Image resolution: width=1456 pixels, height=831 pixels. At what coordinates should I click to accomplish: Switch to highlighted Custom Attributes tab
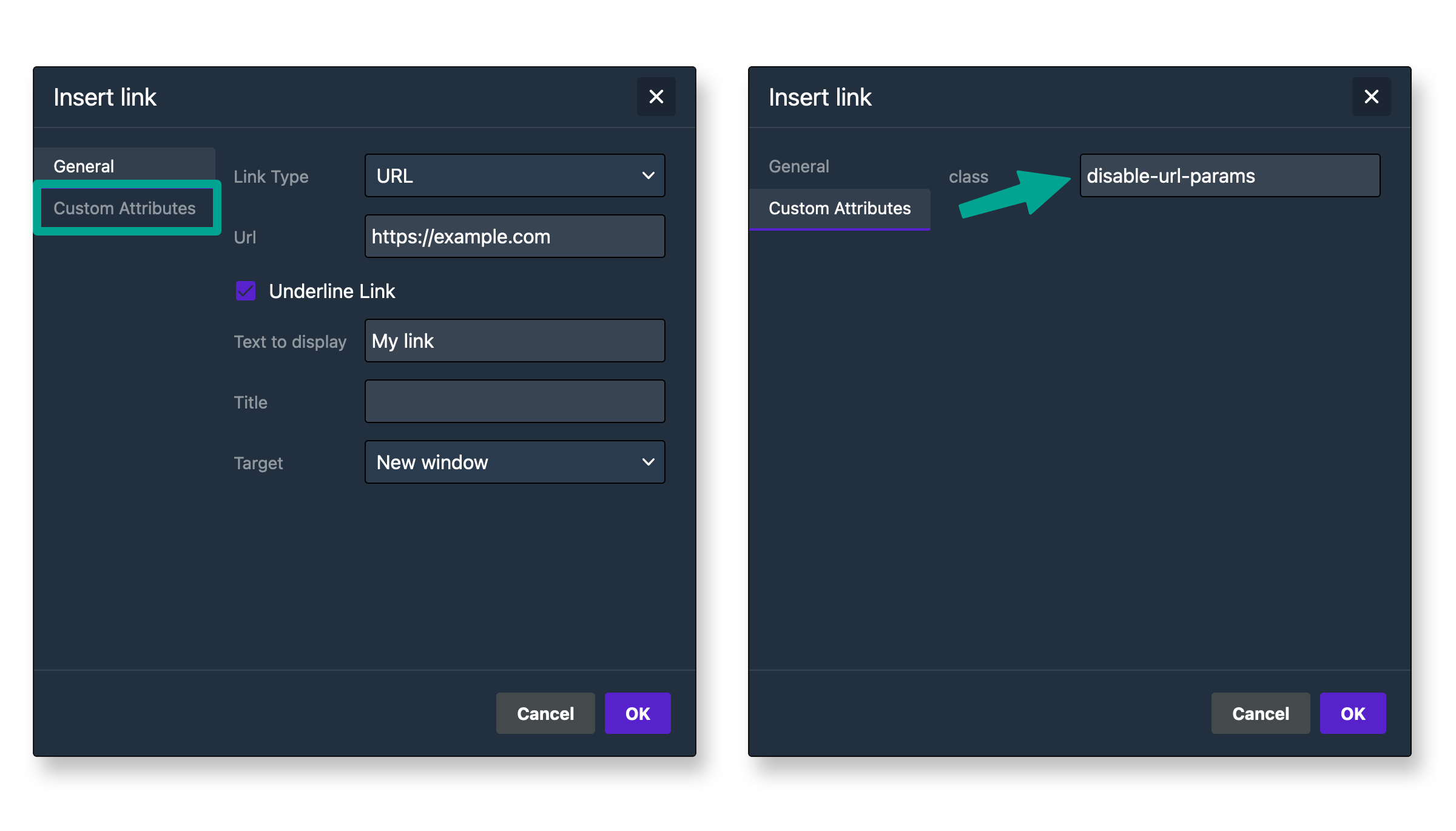click(x=125, y=208)
